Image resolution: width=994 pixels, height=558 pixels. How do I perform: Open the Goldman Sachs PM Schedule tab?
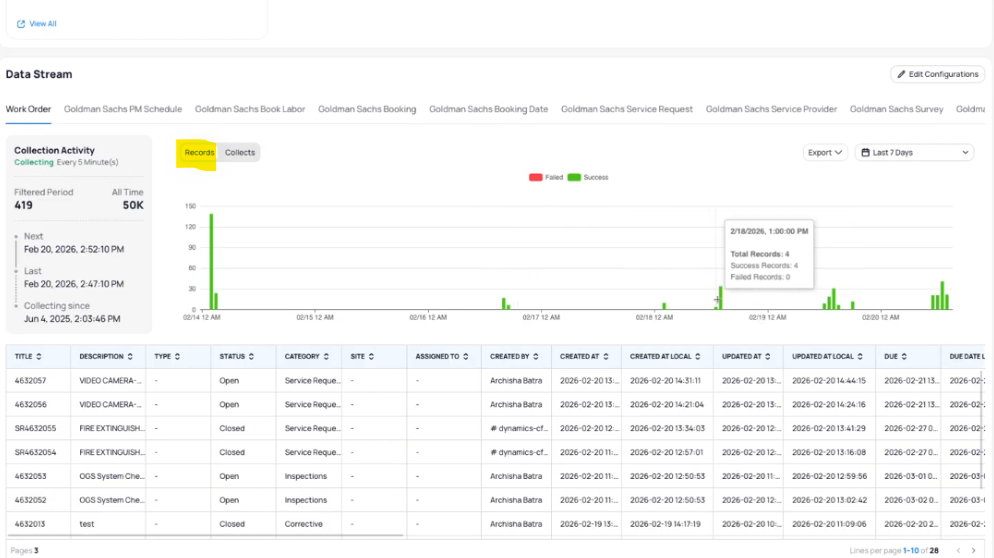pyautogui.click(x=123, y=109)
